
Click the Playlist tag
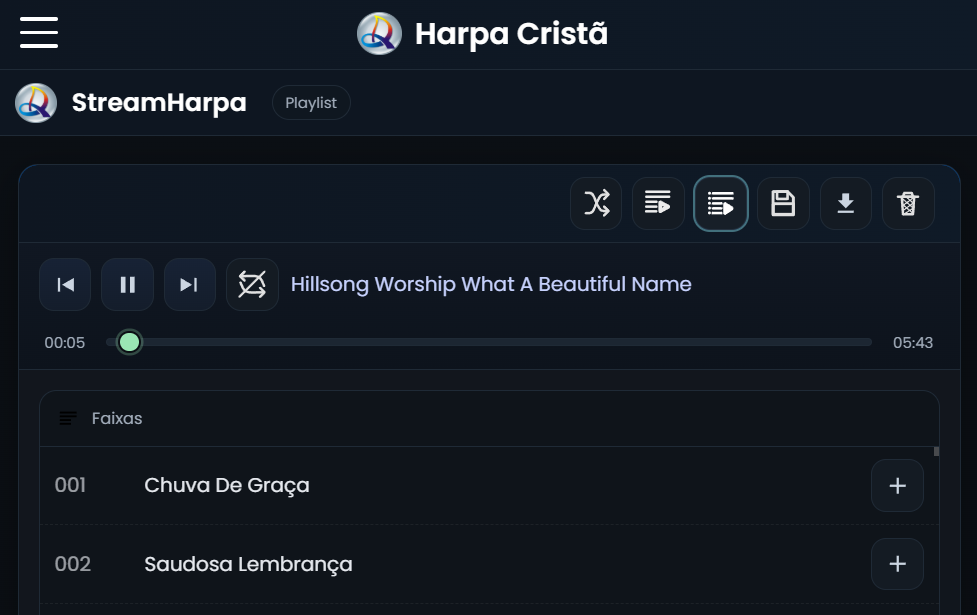(311, 103)
